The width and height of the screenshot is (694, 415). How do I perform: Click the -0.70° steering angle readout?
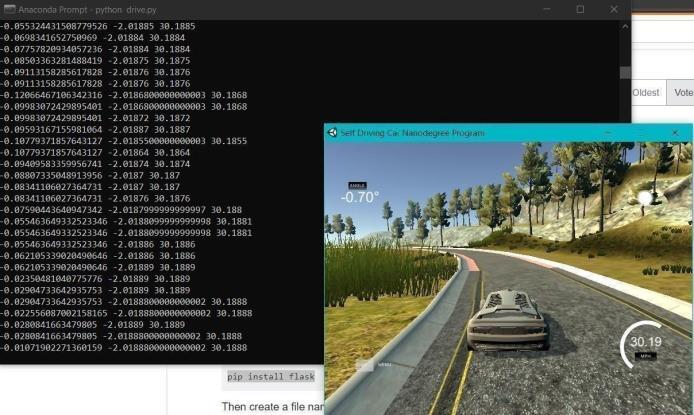[360, 197]
